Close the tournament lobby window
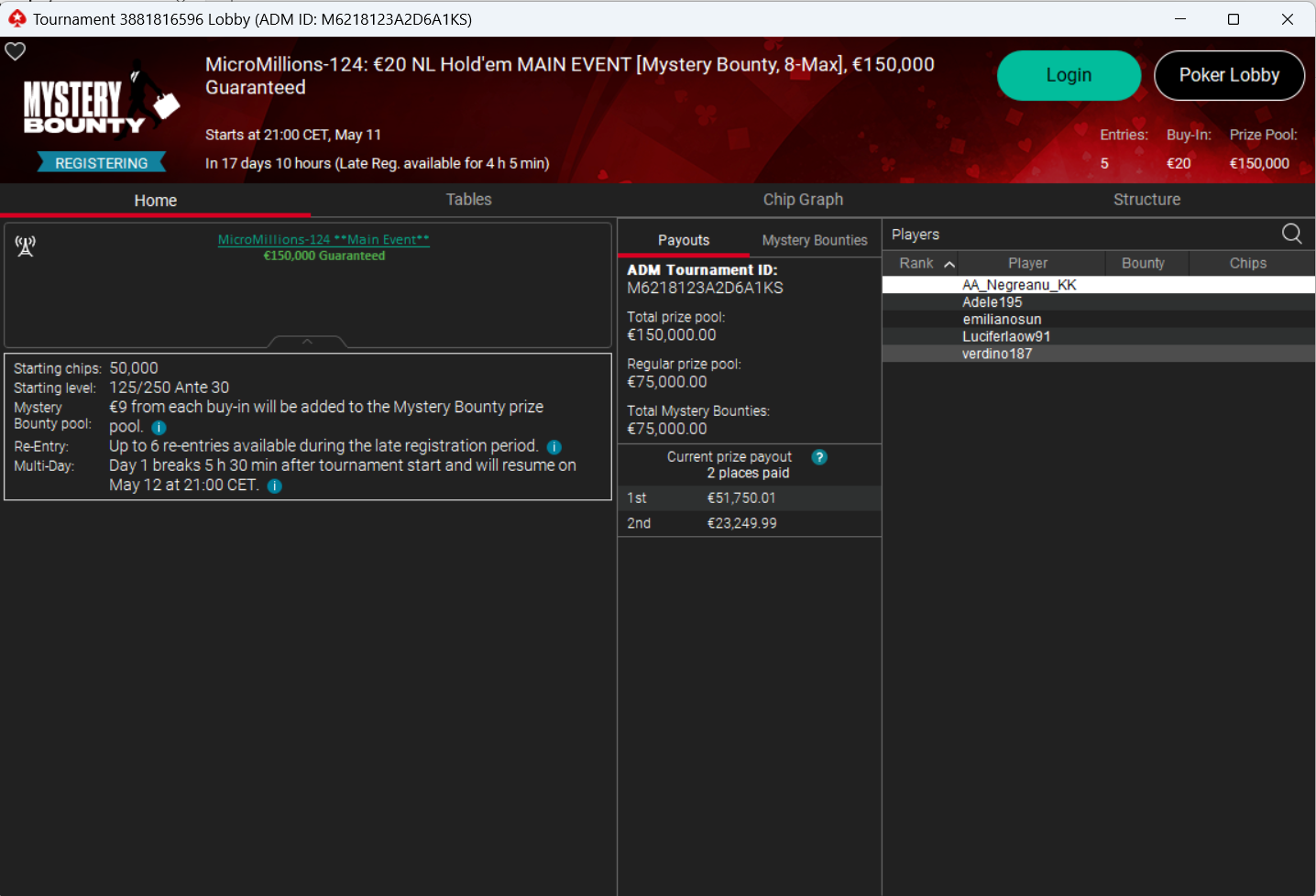Screen dimensions: 1316x896 click(1288, 18)
